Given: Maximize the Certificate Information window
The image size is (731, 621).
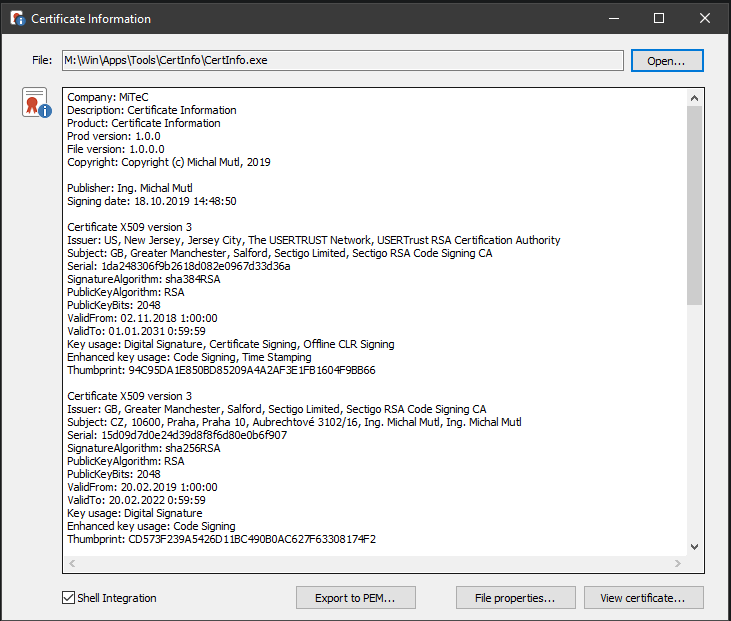Looking at the screenshot, I should tap(659, 19).
